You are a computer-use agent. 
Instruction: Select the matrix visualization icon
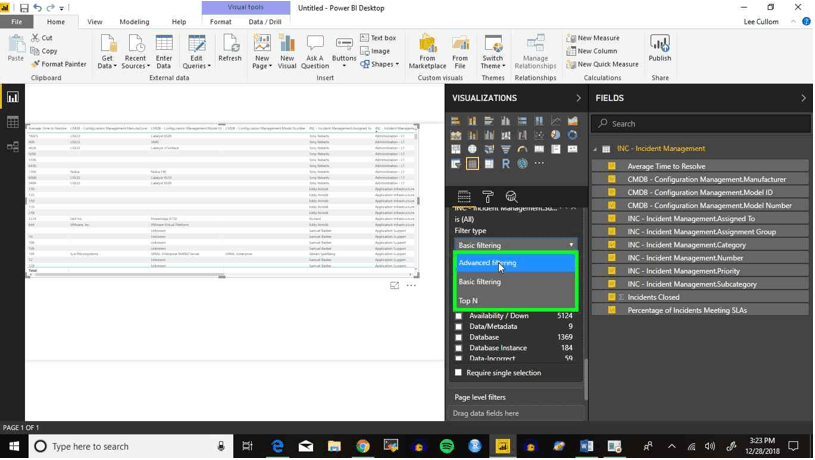point(489,164)
